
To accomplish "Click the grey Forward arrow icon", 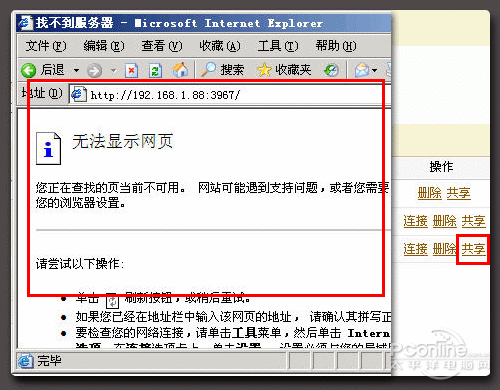I will point(94,71).
